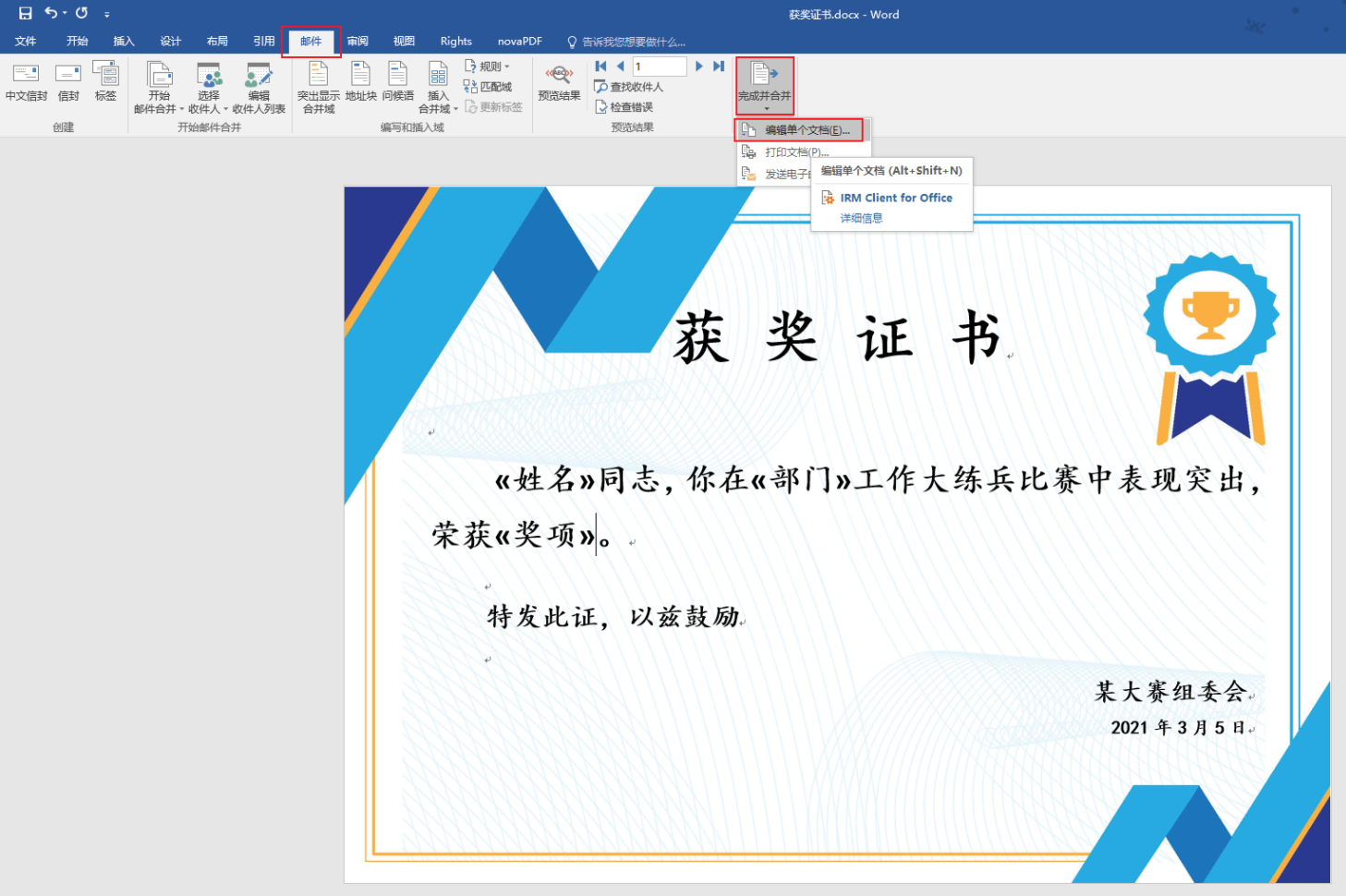
Task: Click the trophy badge image on certificate
Action: tap(1211, 350)
